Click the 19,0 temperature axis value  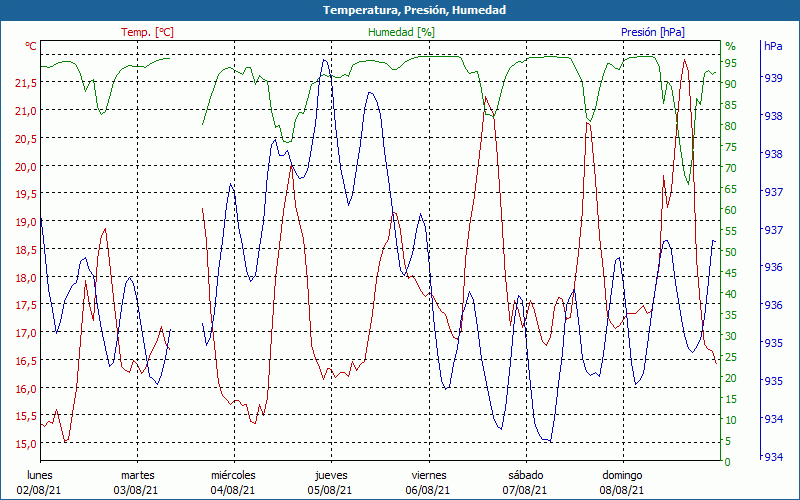26,221
